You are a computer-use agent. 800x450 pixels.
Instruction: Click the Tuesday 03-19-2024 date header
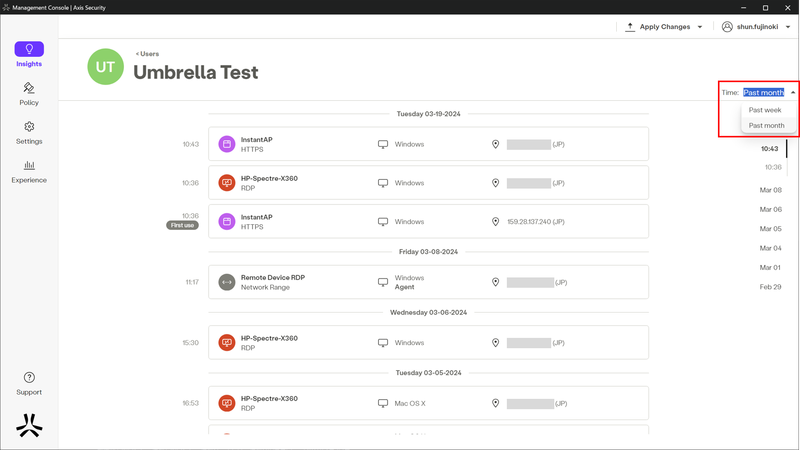[429, 114]
